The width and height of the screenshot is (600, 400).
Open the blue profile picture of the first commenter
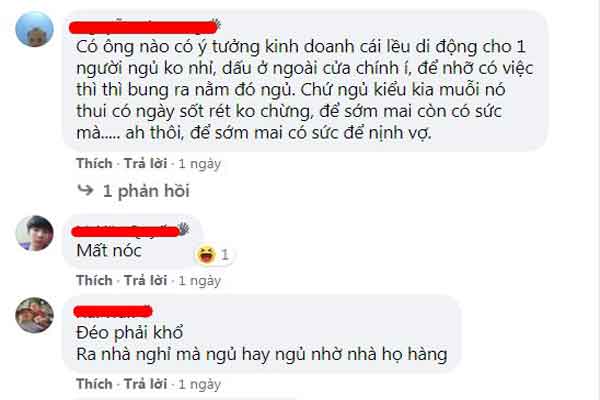[x=34, y=29]
